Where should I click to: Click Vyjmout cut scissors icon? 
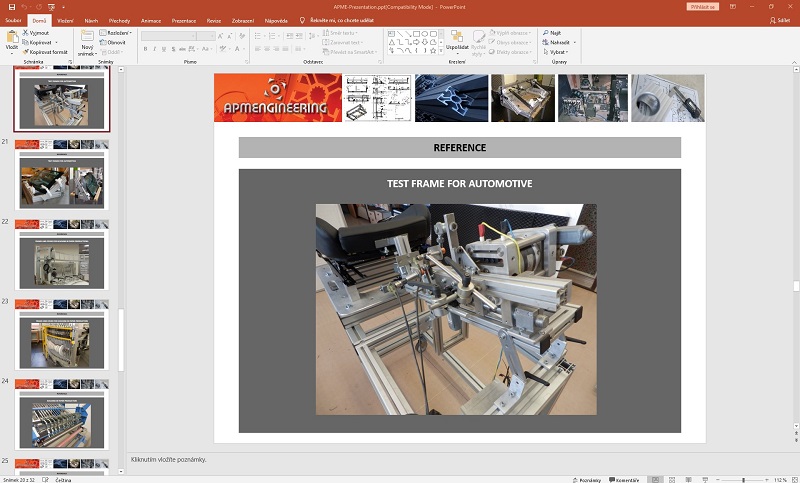click(25, 33)
